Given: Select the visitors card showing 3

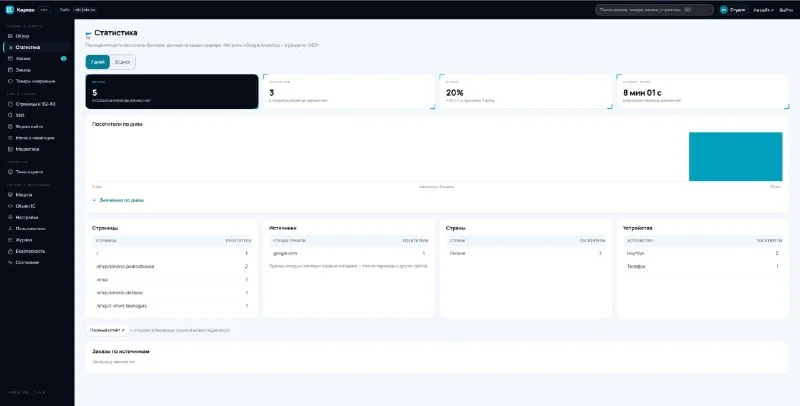Looking at the screenshot, I should (349, 91).
